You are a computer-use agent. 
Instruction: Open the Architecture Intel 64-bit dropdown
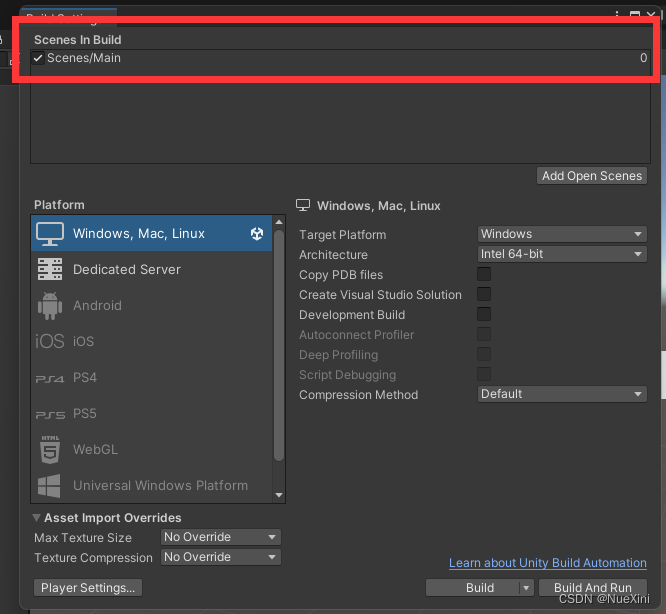coord(562,254)
